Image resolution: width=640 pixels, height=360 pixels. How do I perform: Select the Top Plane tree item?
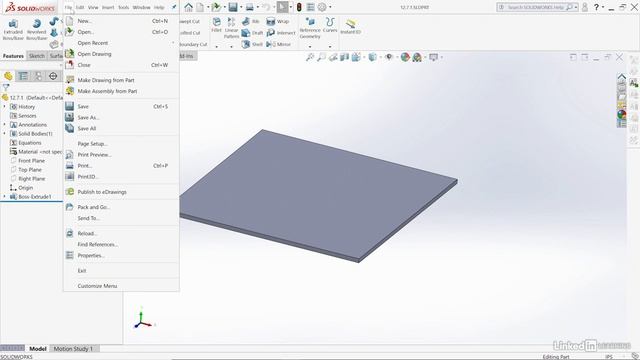[26, 169]
